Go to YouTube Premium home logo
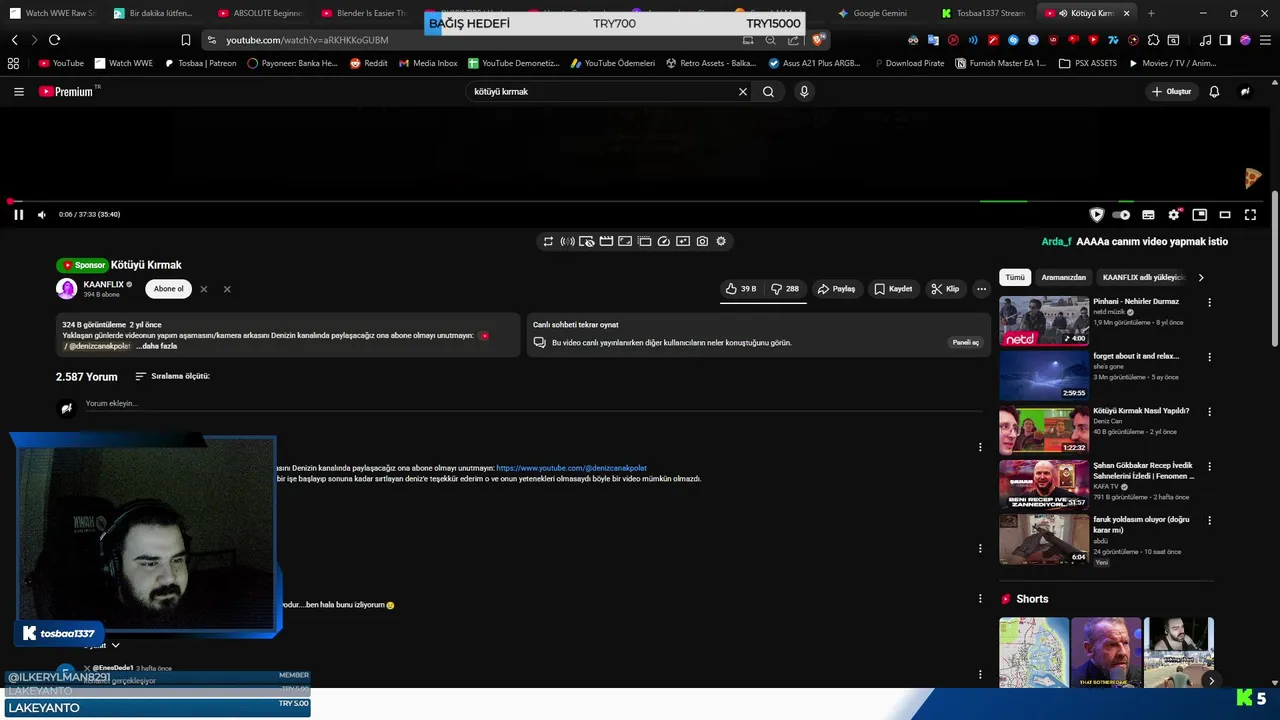 click(x=67, y=91)
